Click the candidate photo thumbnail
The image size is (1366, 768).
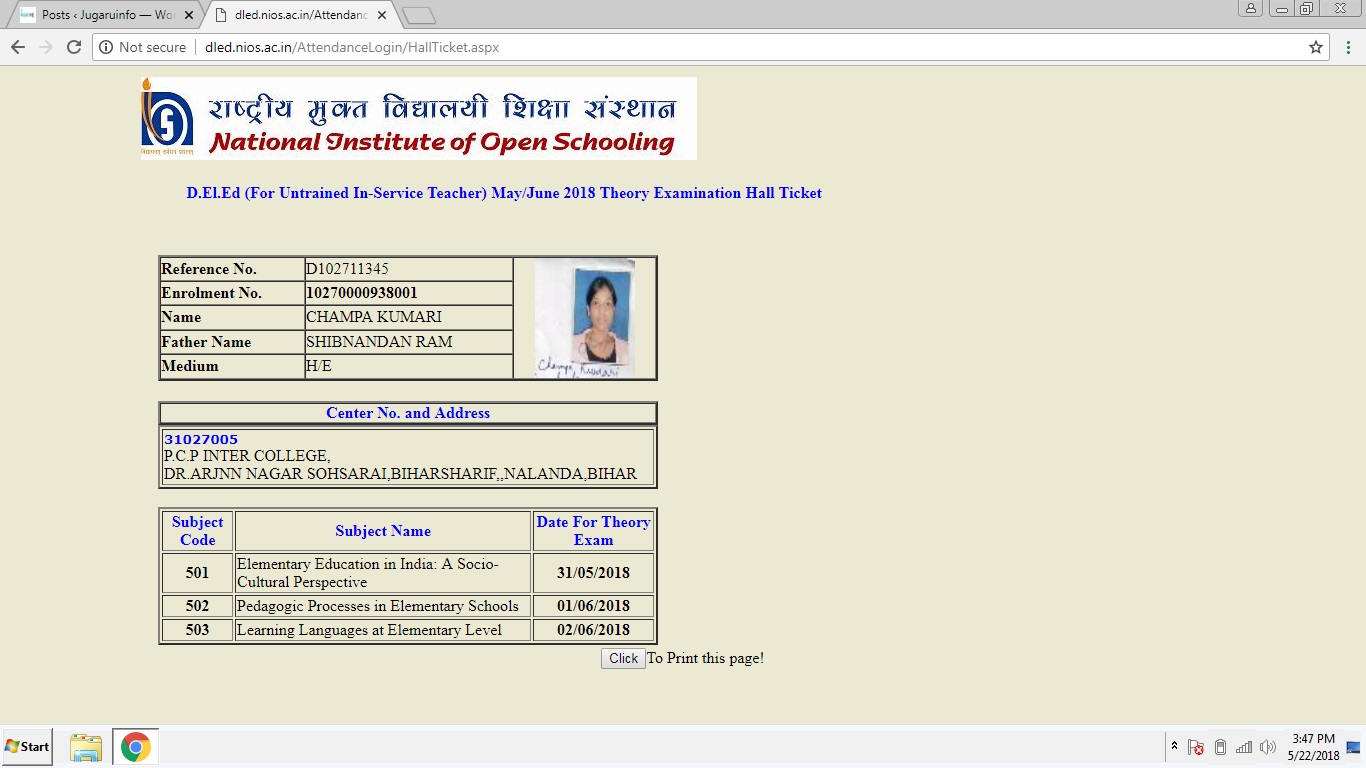[x=585, y=318]
